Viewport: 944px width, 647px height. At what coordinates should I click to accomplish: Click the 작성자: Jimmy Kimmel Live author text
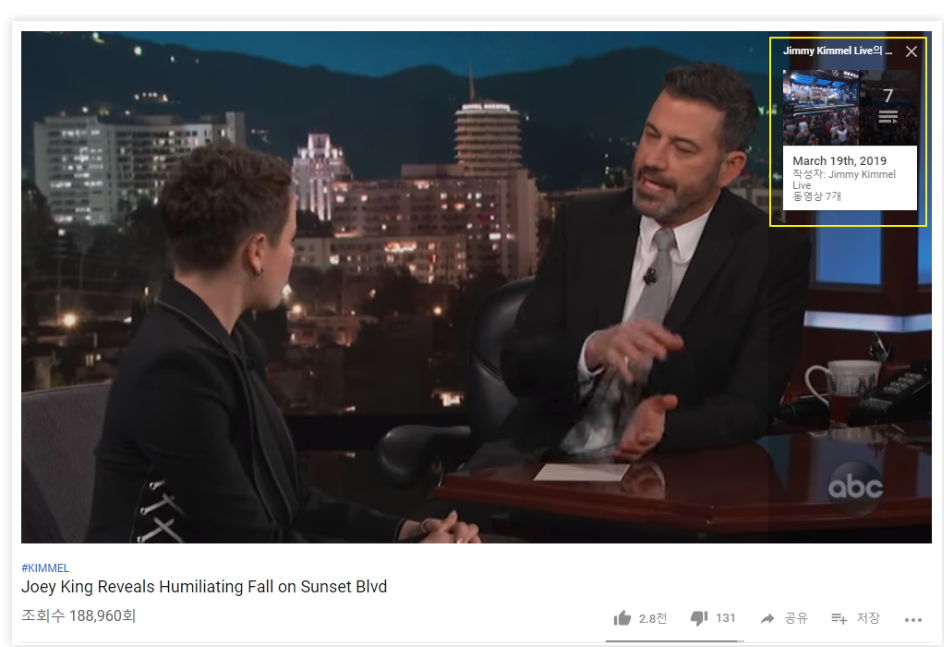tap(843, 179)
